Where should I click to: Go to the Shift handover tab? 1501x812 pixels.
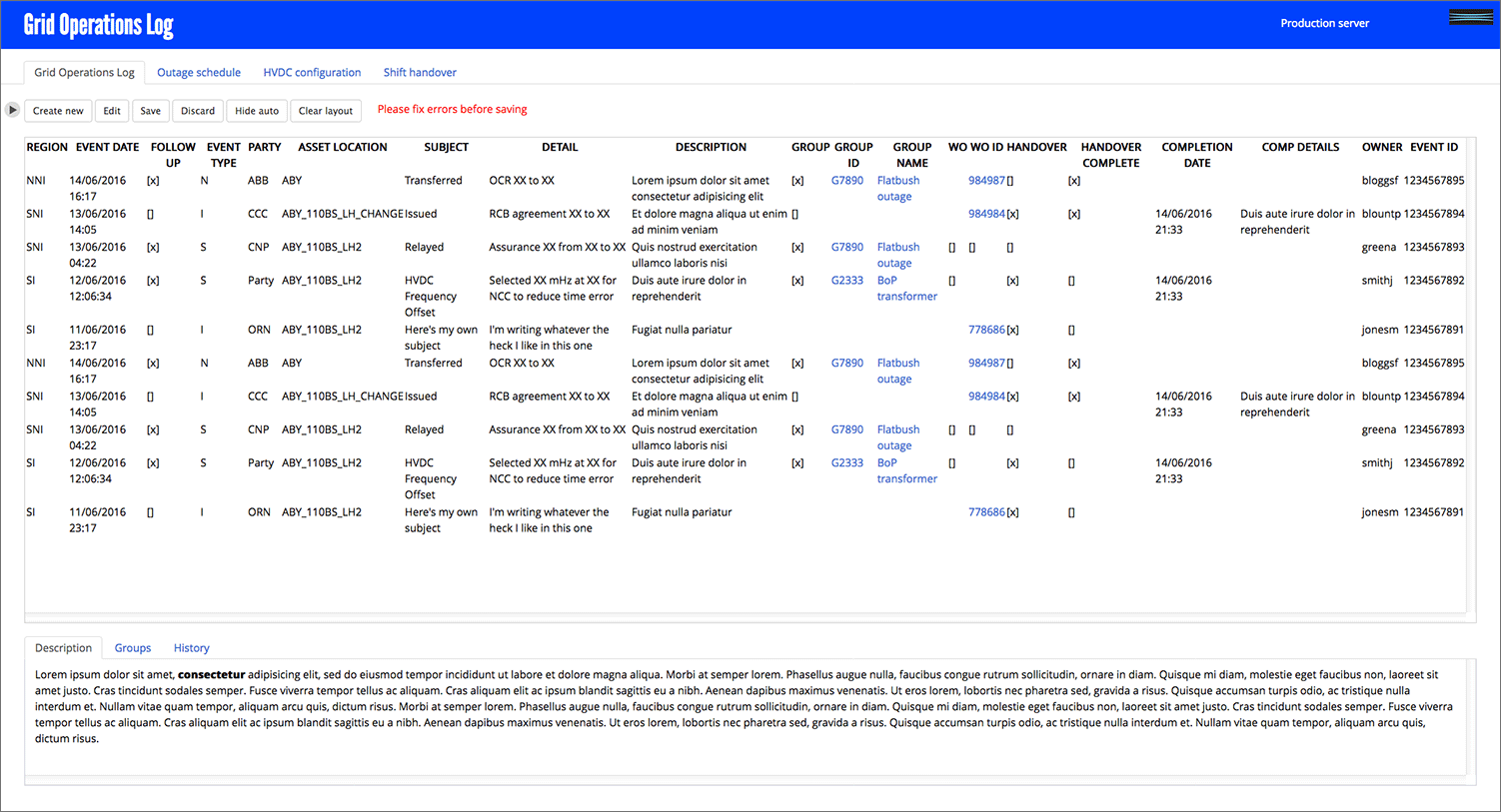(420, 73)
